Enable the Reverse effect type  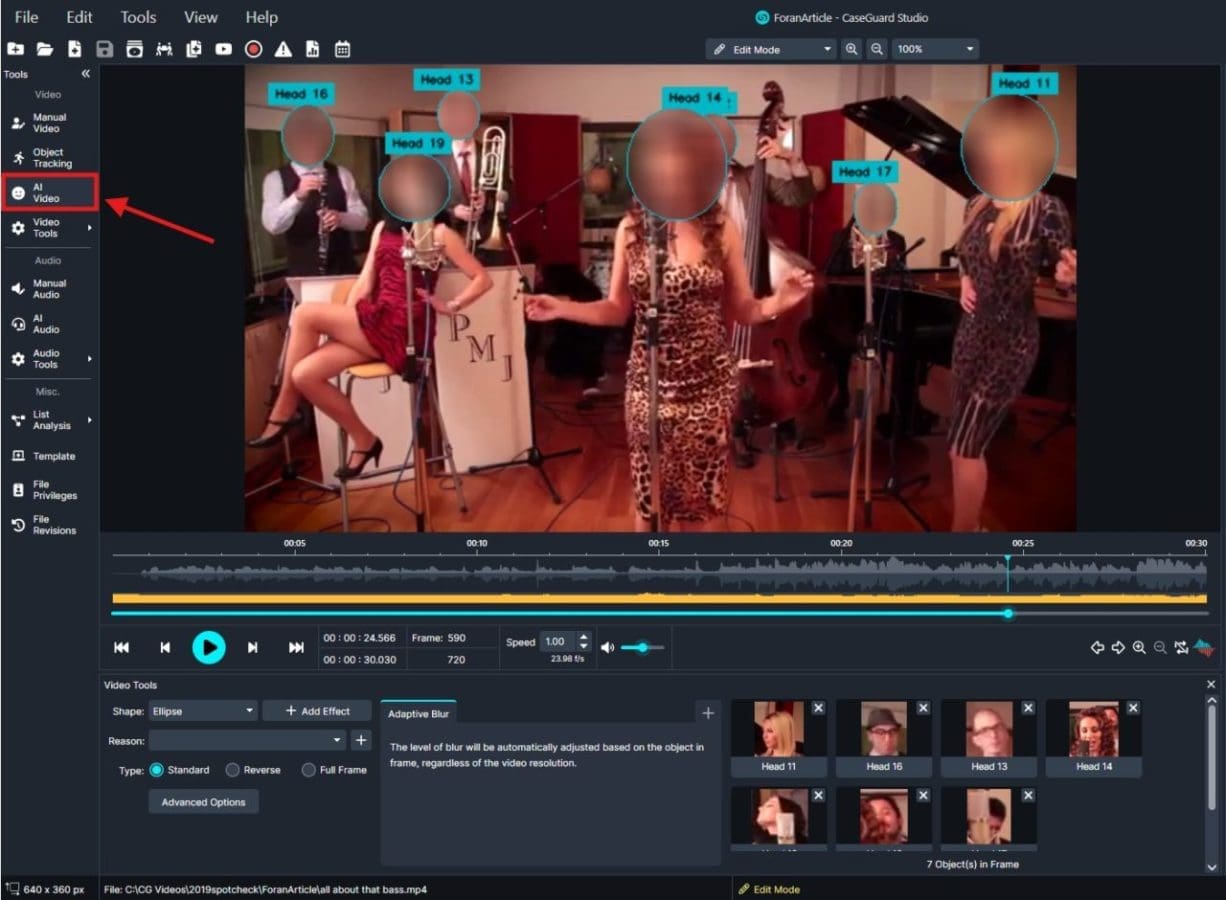pyautogui.click(x=235, y=770)
